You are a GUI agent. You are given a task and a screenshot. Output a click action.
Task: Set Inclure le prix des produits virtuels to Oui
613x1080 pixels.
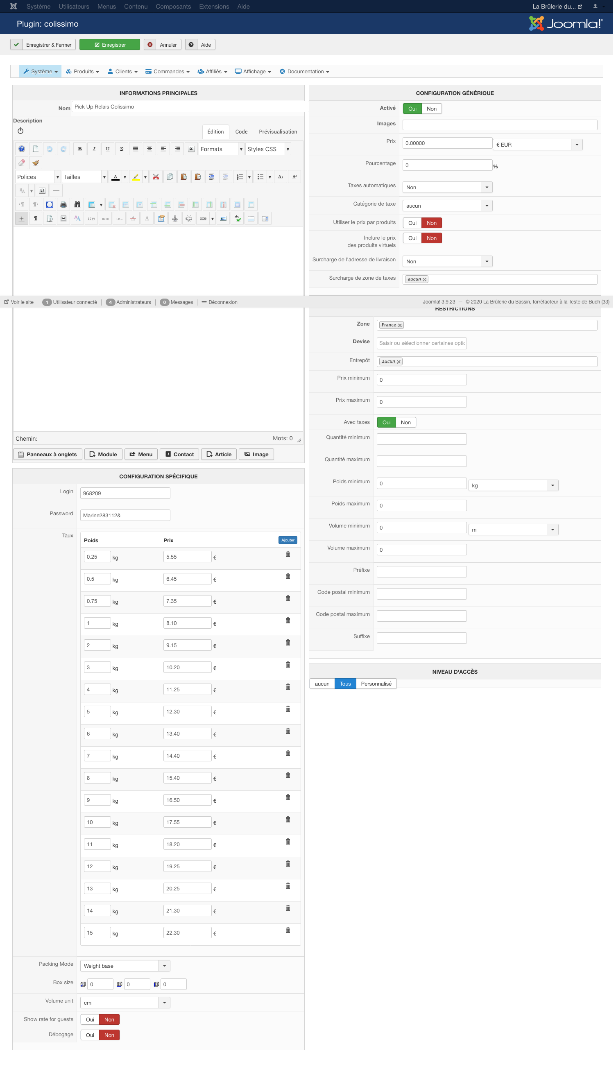[x=412, y=238]
